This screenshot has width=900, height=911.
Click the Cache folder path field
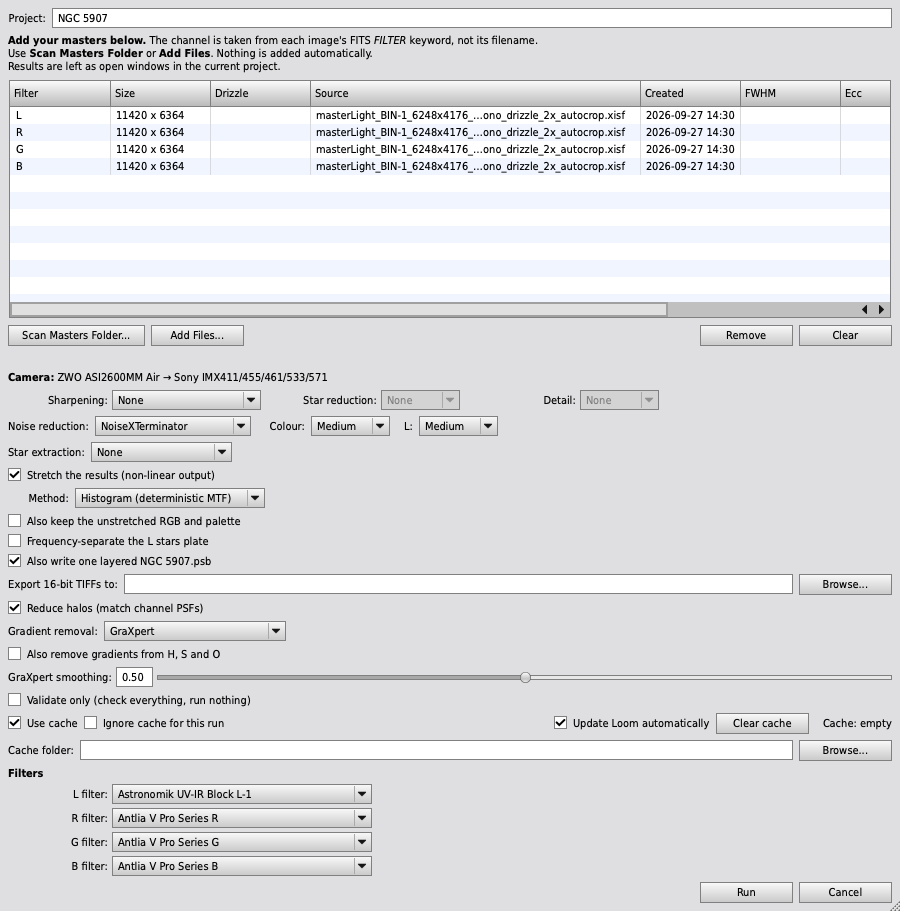pos(436,751)
